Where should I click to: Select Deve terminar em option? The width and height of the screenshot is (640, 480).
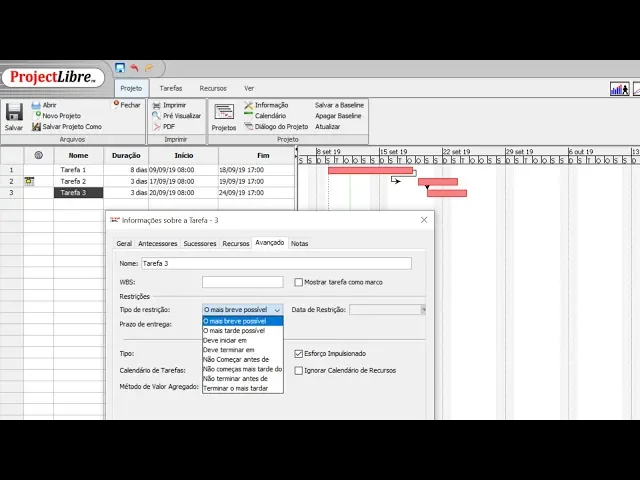242,350
